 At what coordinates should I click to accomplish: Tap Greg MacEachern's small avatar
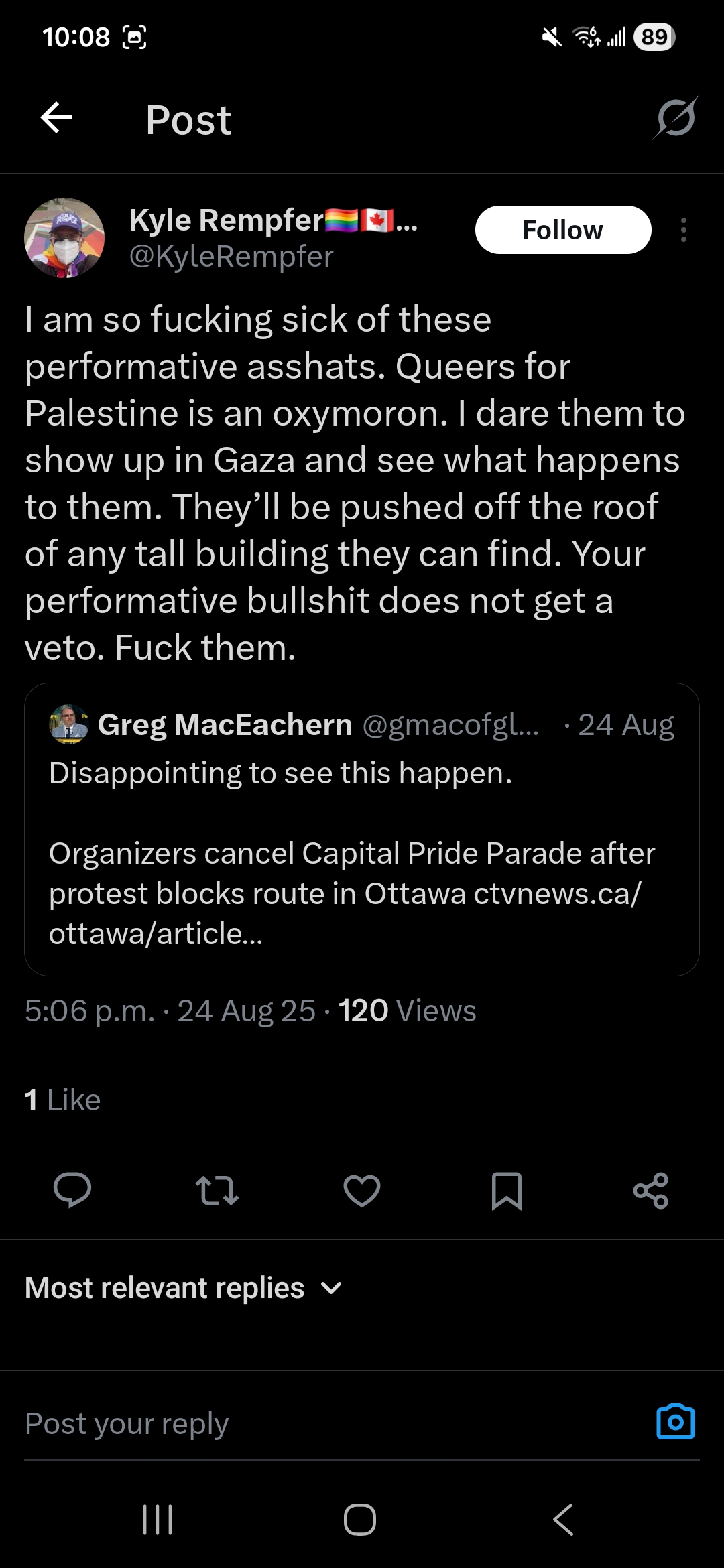(x=68, y=724)
